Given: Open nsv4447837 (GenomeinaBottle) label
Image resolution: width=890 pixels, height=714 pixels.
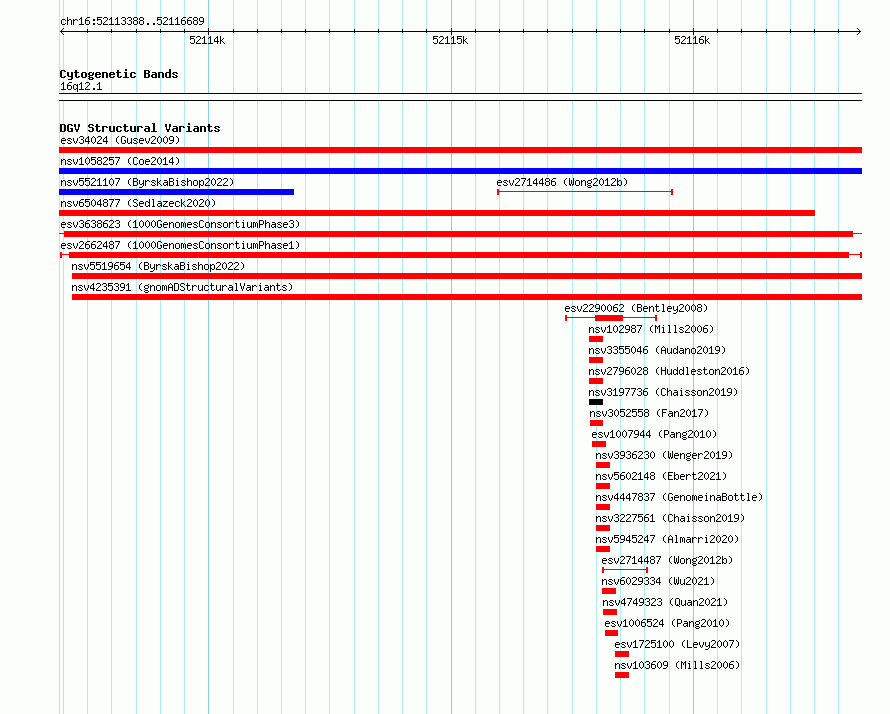Looking at the screenshot, I should [x=679, y=497].
